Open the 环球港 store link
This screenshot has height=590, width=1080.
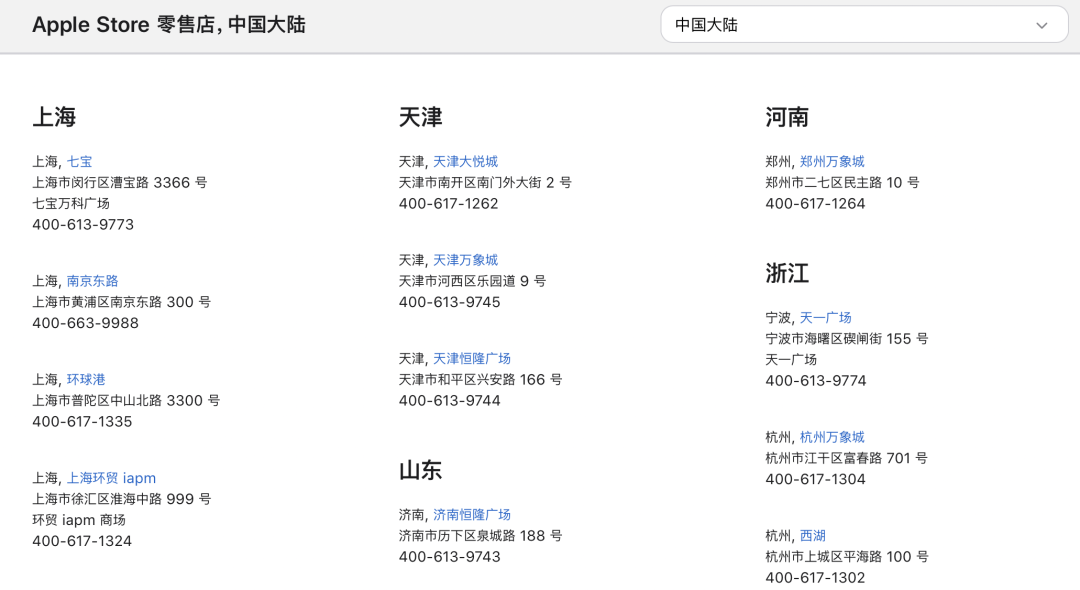click(x=86, y=379)
